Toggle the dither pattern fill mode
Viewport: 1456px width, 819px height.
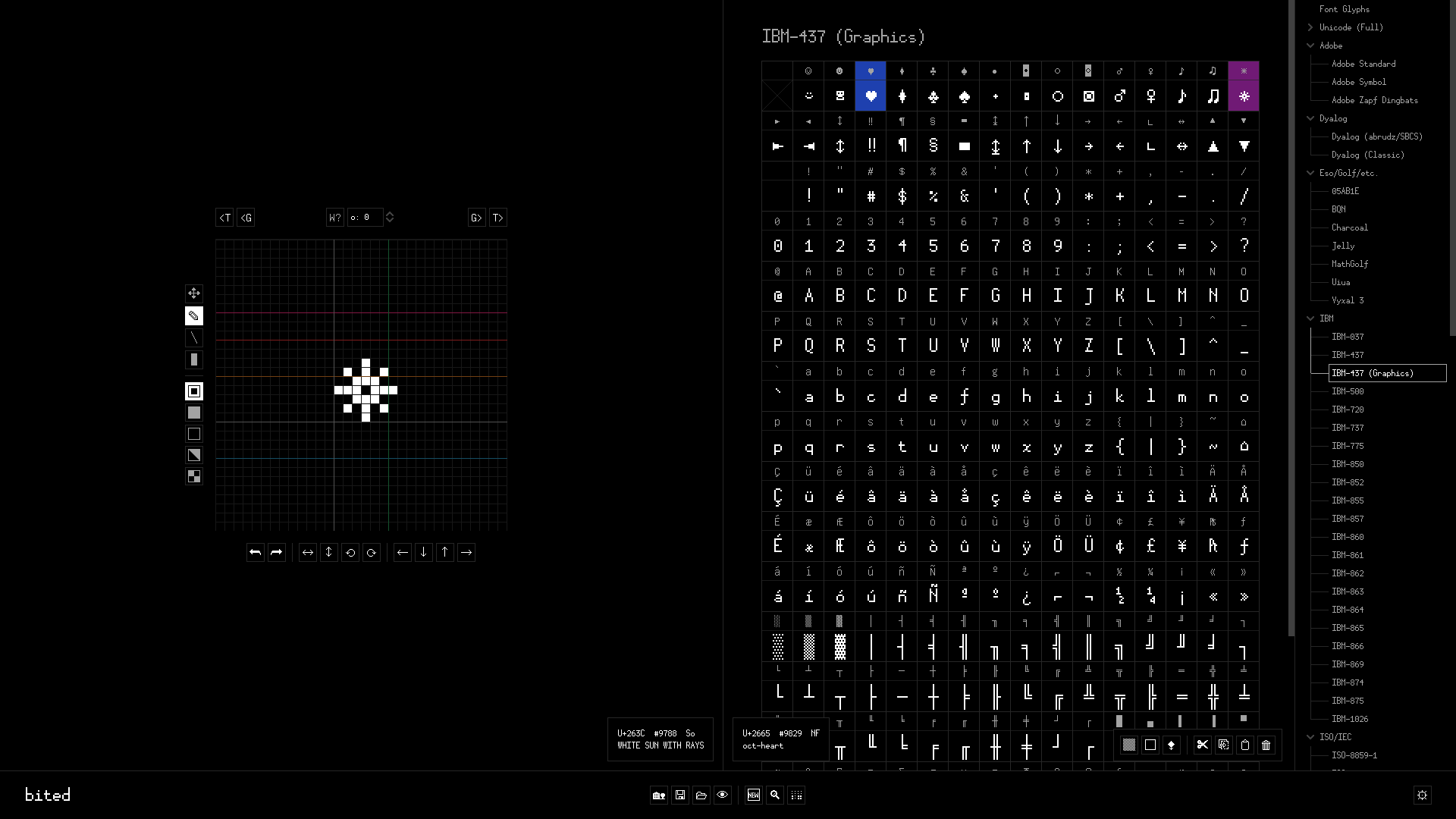tap(194, 476)
